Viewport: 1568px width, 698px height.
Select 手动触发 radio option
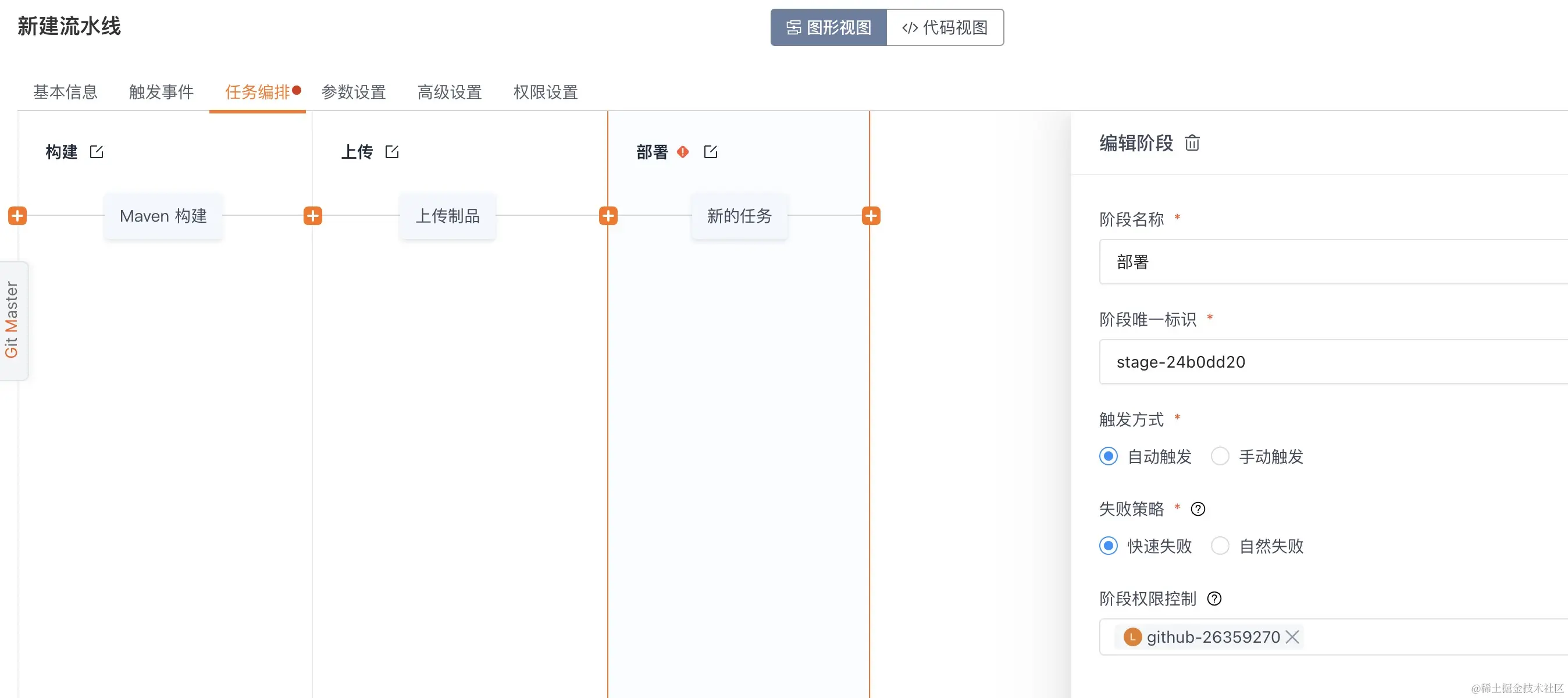(1220, 456)
